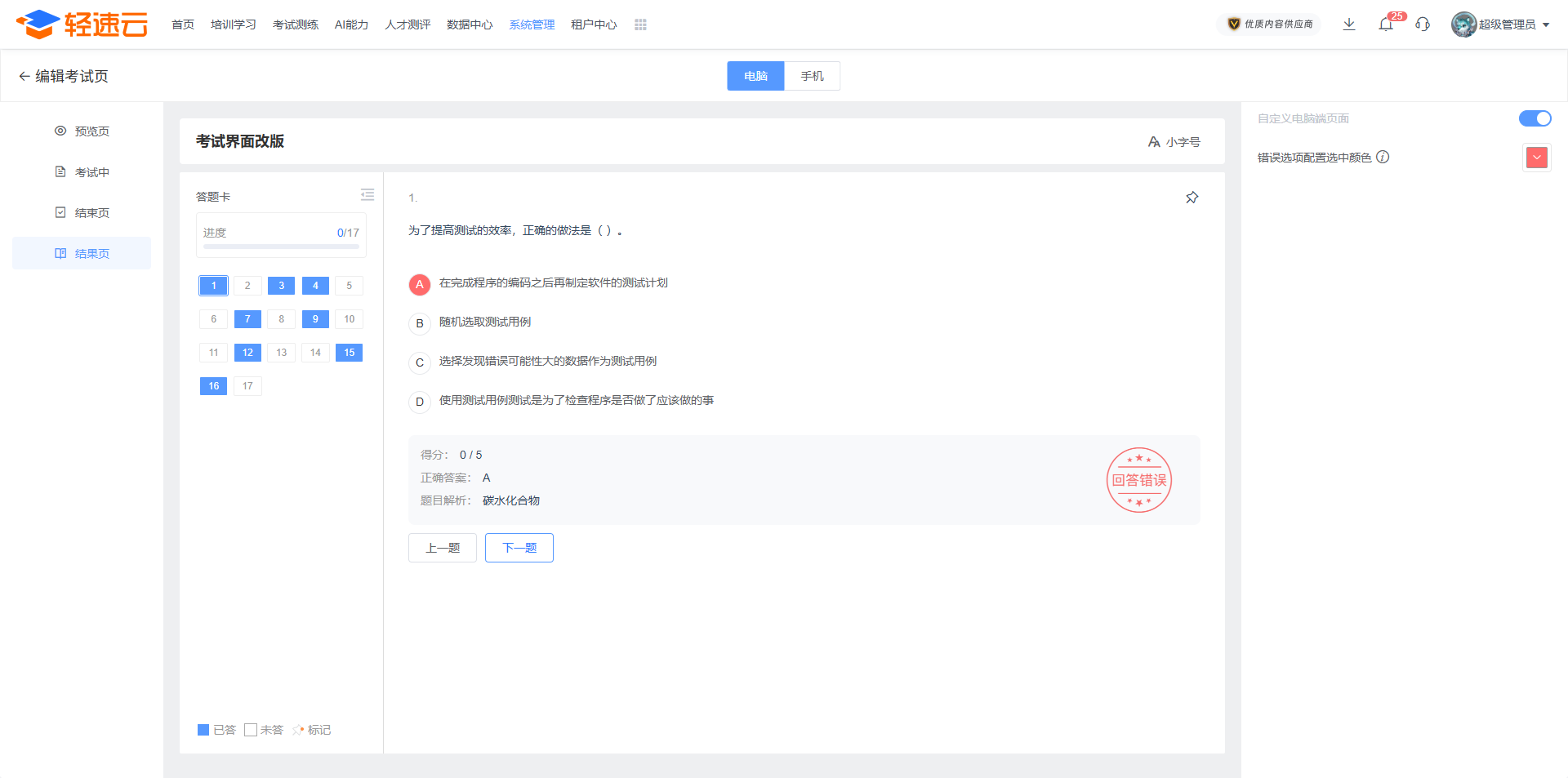Toggle the 自定义电脑端页面 switch
1568x778 pixels.
click(x=1535, y=118)
